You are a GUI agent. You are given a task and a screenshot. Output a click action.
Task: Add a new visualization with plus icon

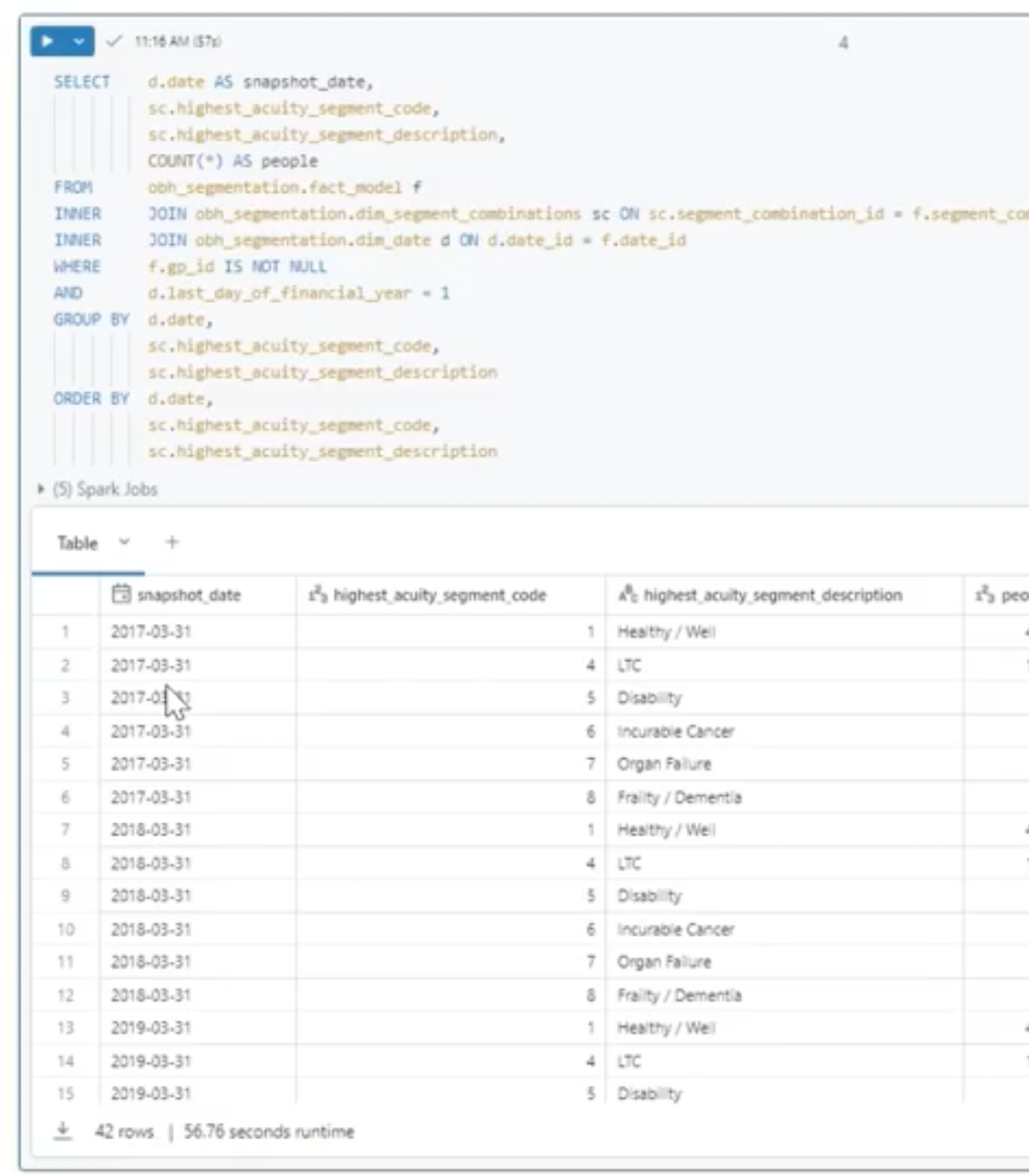[x=172, y=542]
